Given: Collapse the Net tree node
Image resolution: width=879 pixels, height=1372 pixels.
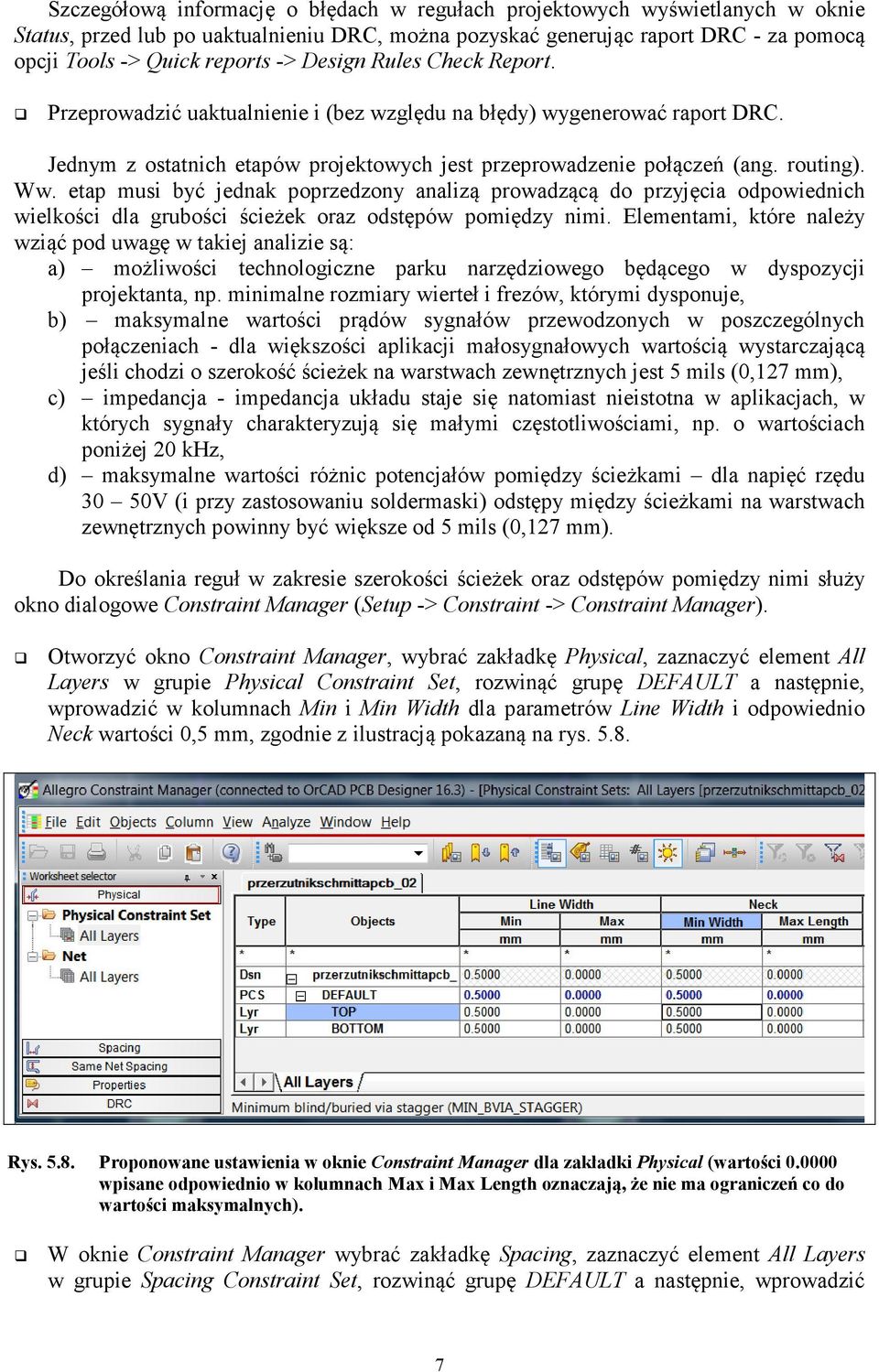Looking at the screenshot, I should pyautogui.click(x=32, y=956).
